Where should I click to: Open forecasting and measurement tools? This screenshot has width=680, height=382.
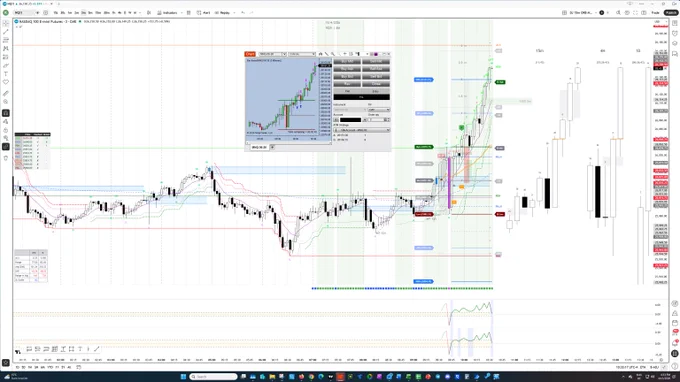click(x=6, y=57)
